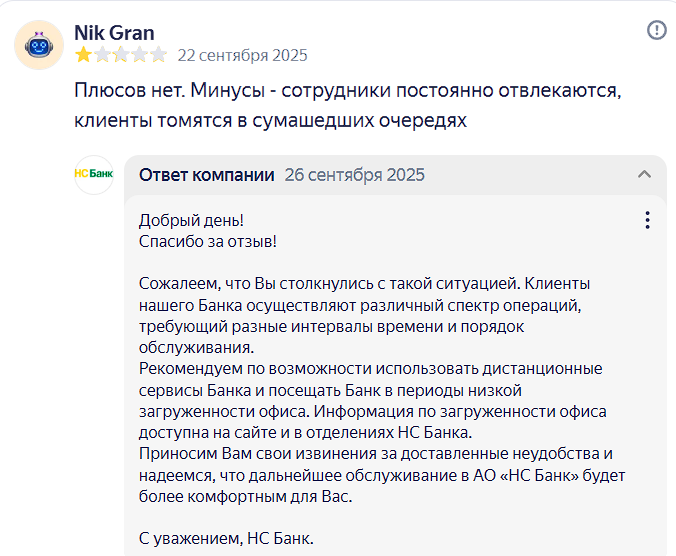The height and width of the screenshot is (556, 676).
Task: Click the signature С уважением, НС Банк
Action: coord(226,538)
